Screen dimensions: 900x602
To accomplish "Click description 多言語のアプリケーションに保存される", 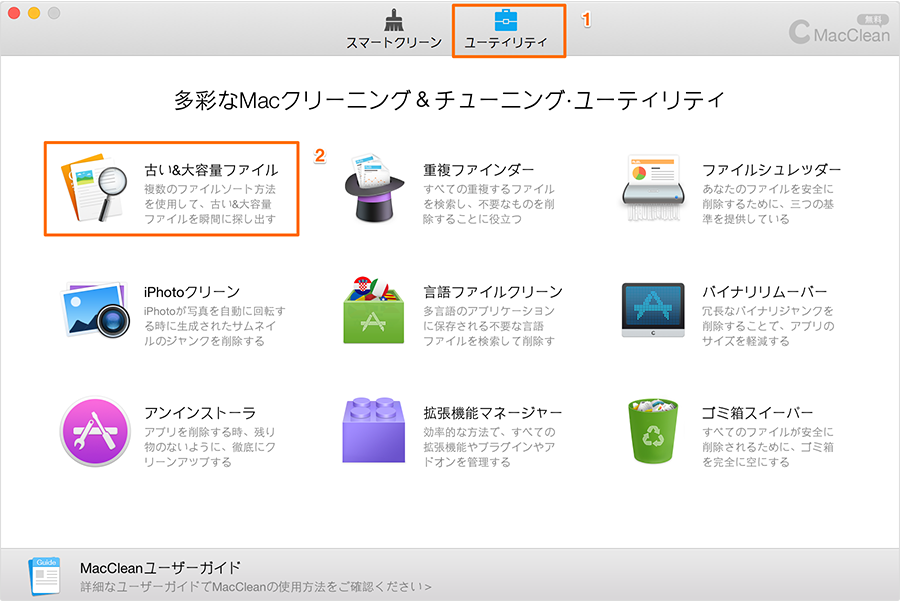I will (489, 326).
